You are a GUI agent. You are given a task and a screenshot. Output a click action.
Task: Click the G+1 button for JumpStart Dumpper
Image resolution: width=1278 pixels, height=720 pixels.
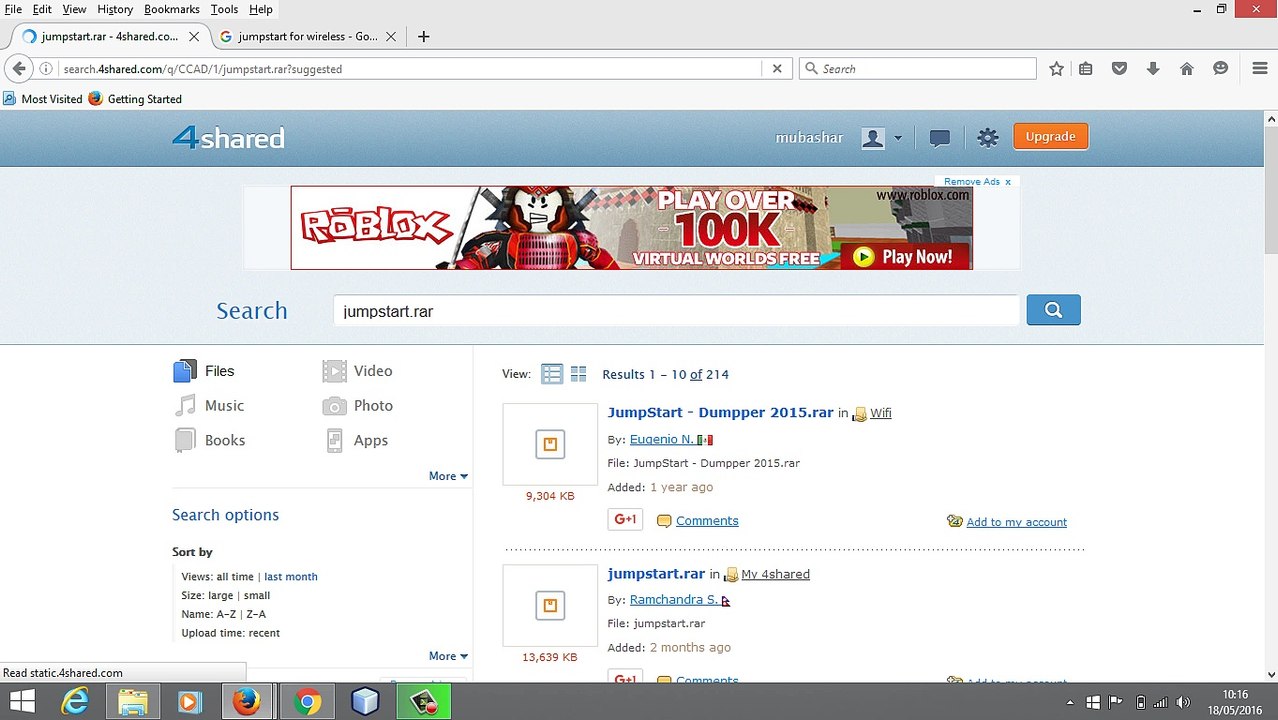pos(625,520)
